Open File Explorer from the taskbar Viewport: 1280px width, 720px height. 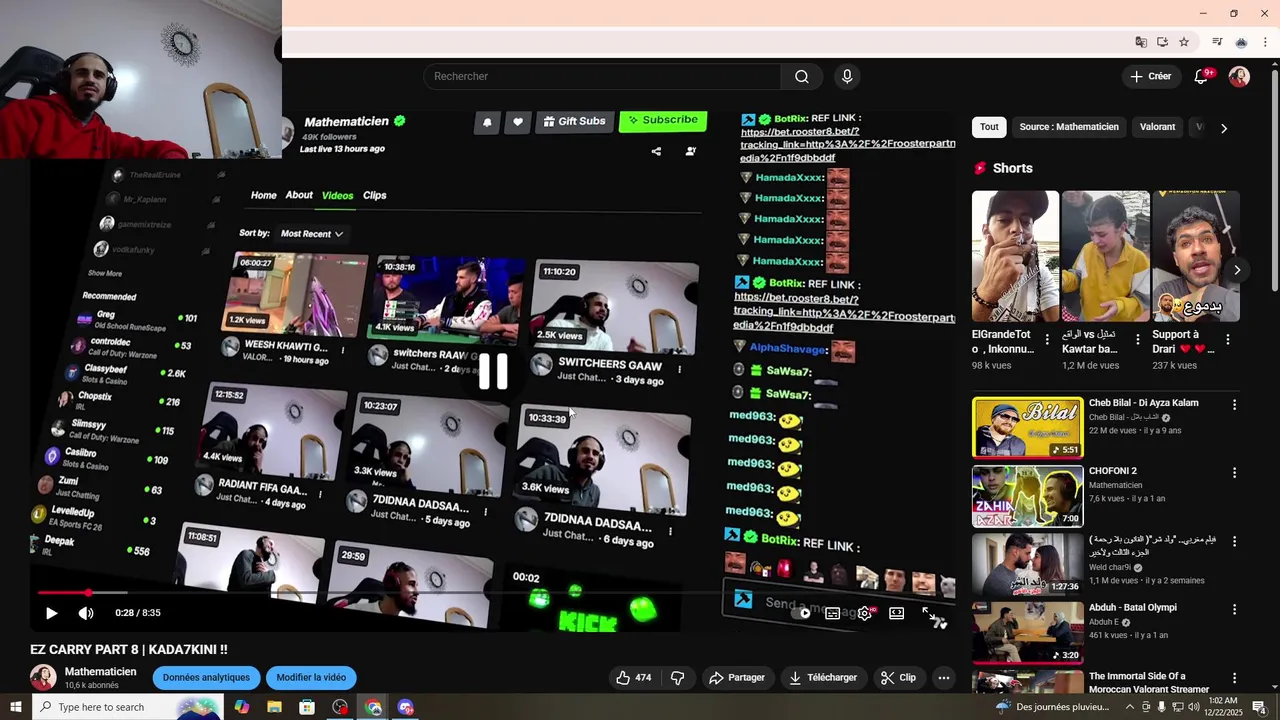[x=274, y=707]
